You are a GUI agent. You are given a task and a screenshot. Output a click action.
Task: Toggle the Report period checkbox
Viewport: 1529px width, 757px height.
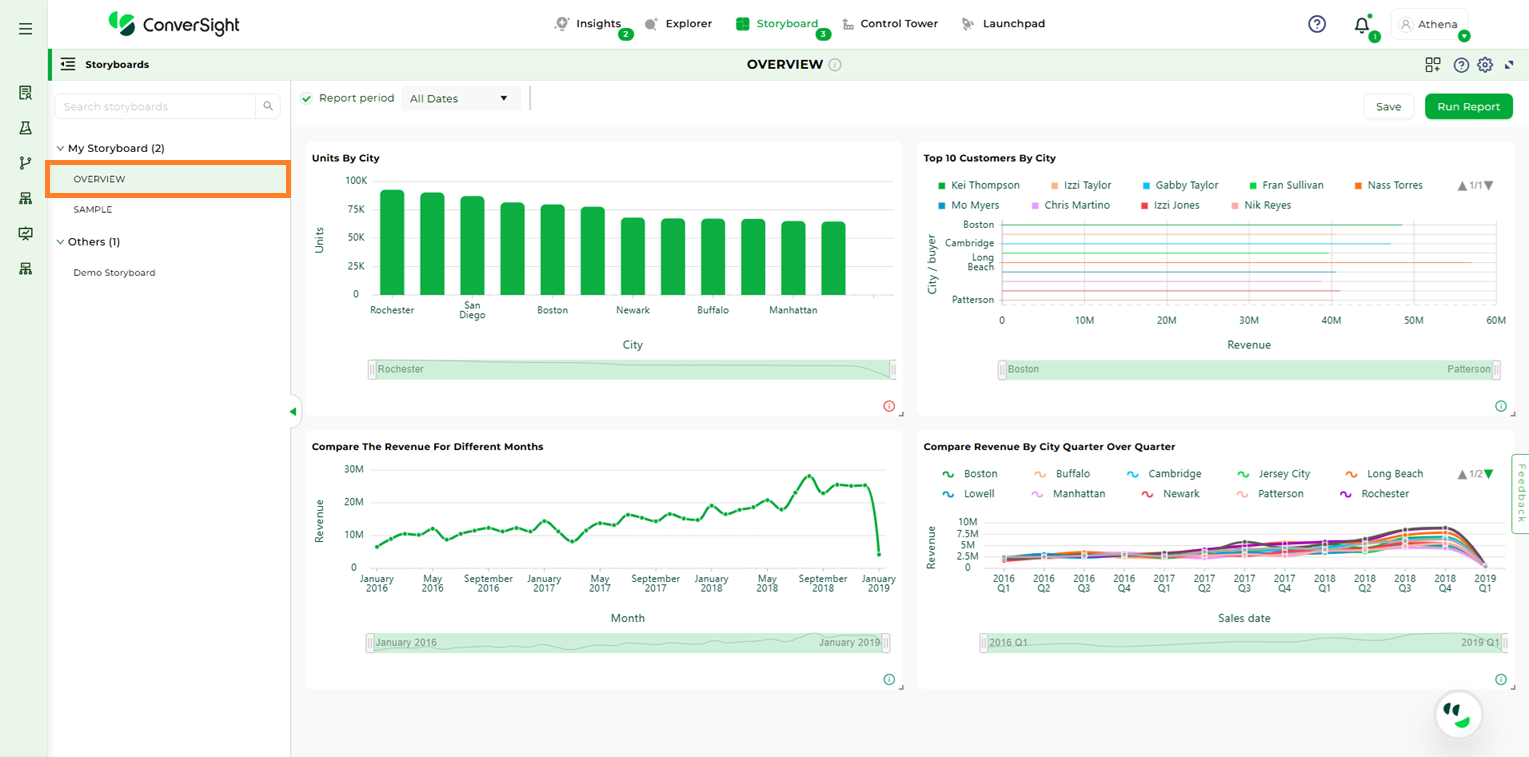click(x=307, y=98)
